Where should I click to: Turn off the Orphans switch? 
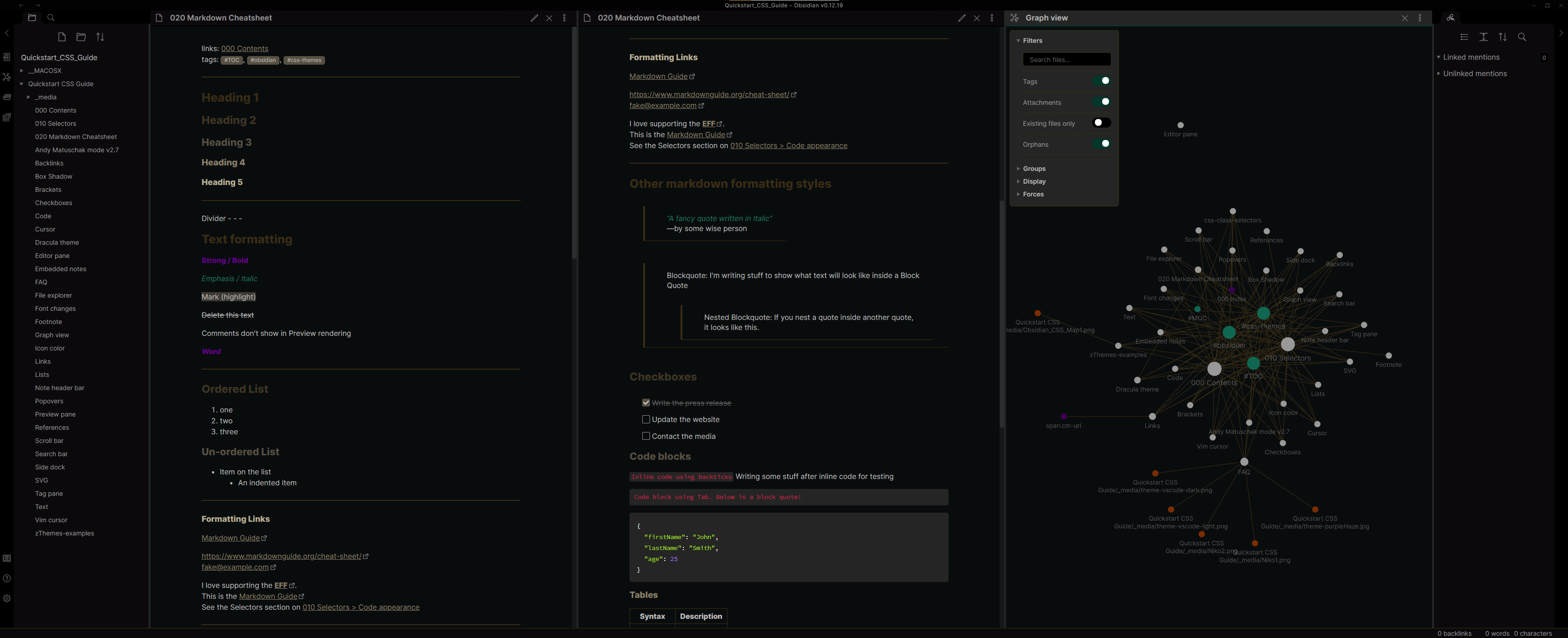1101,144
